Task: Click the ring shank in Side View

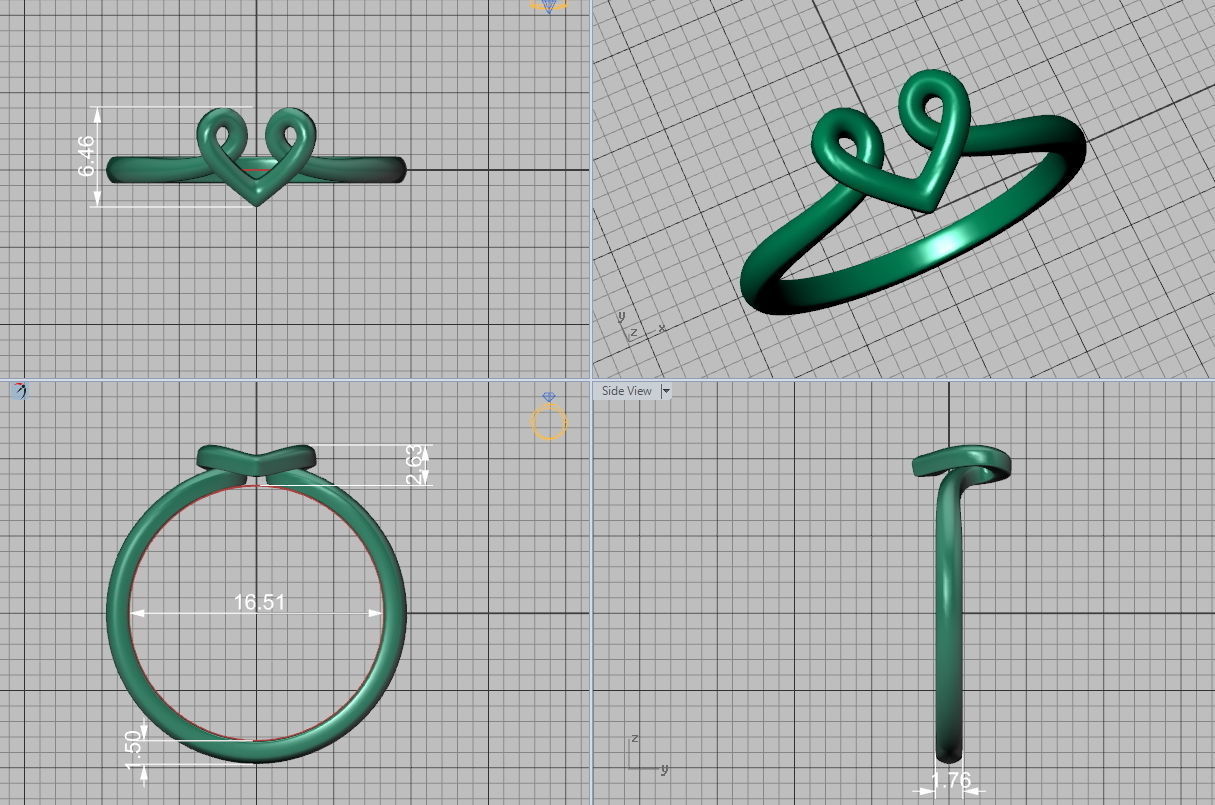Action: (950, 620)
